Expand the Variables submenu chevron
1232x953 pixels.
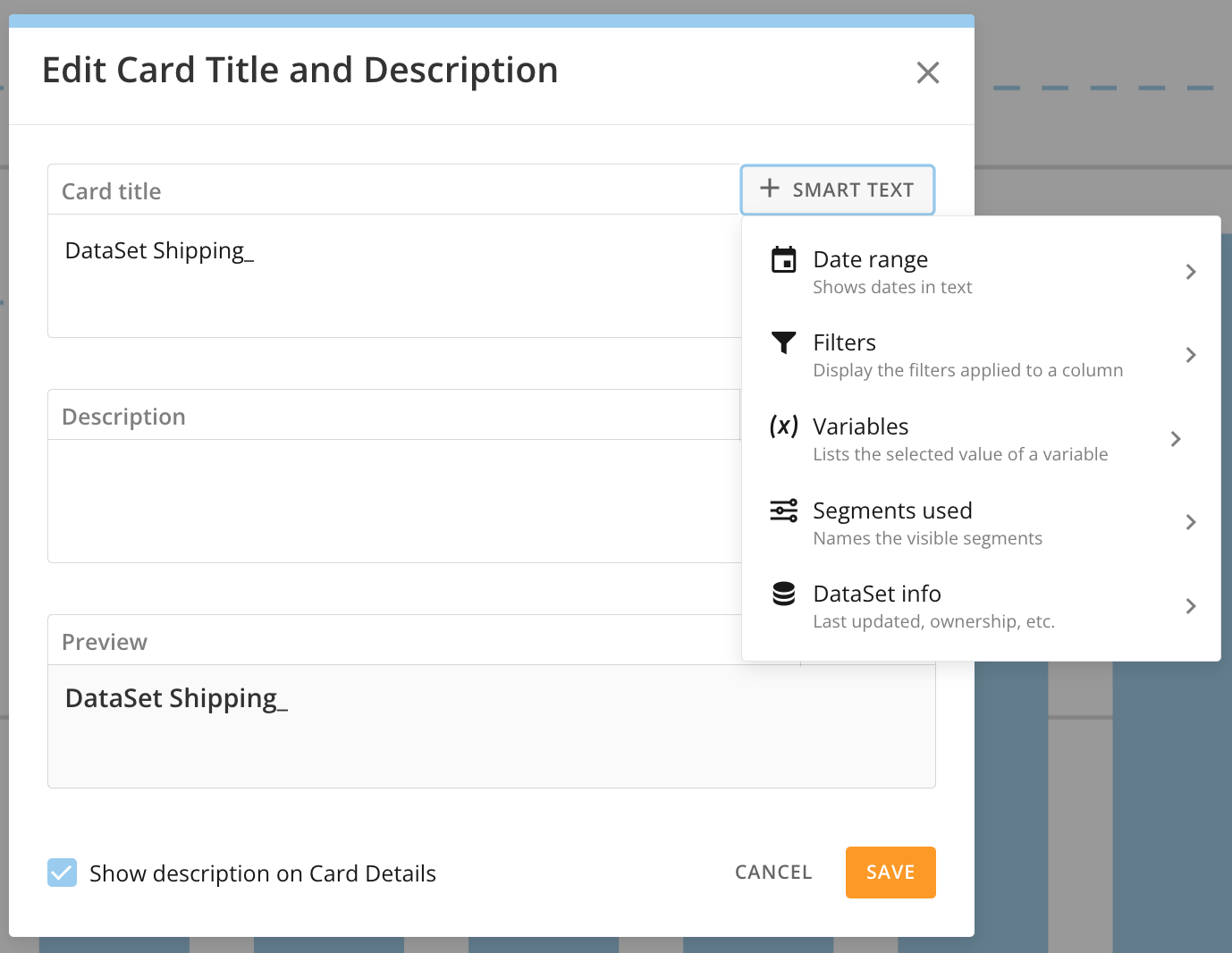[x=1175, y=439]
